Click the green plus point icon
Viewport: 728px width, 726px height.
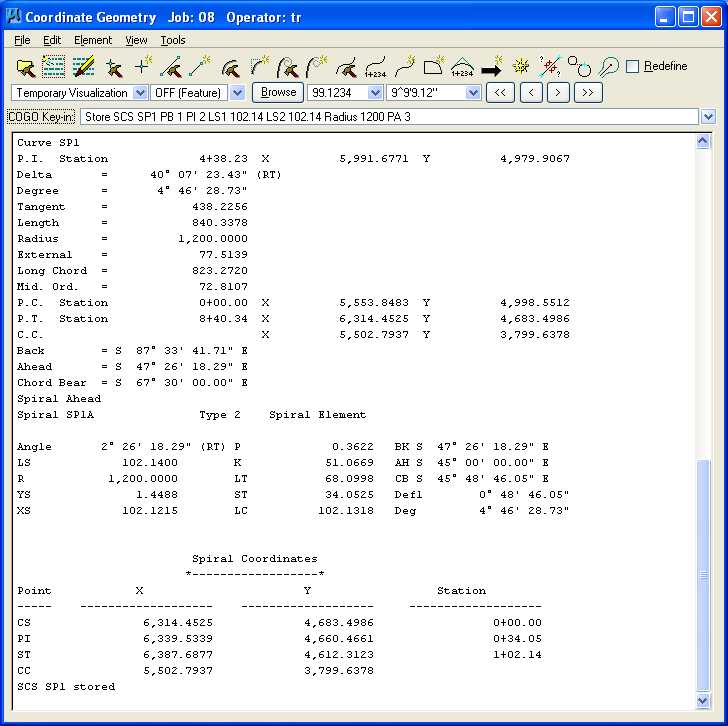click(x=143, y=68)
